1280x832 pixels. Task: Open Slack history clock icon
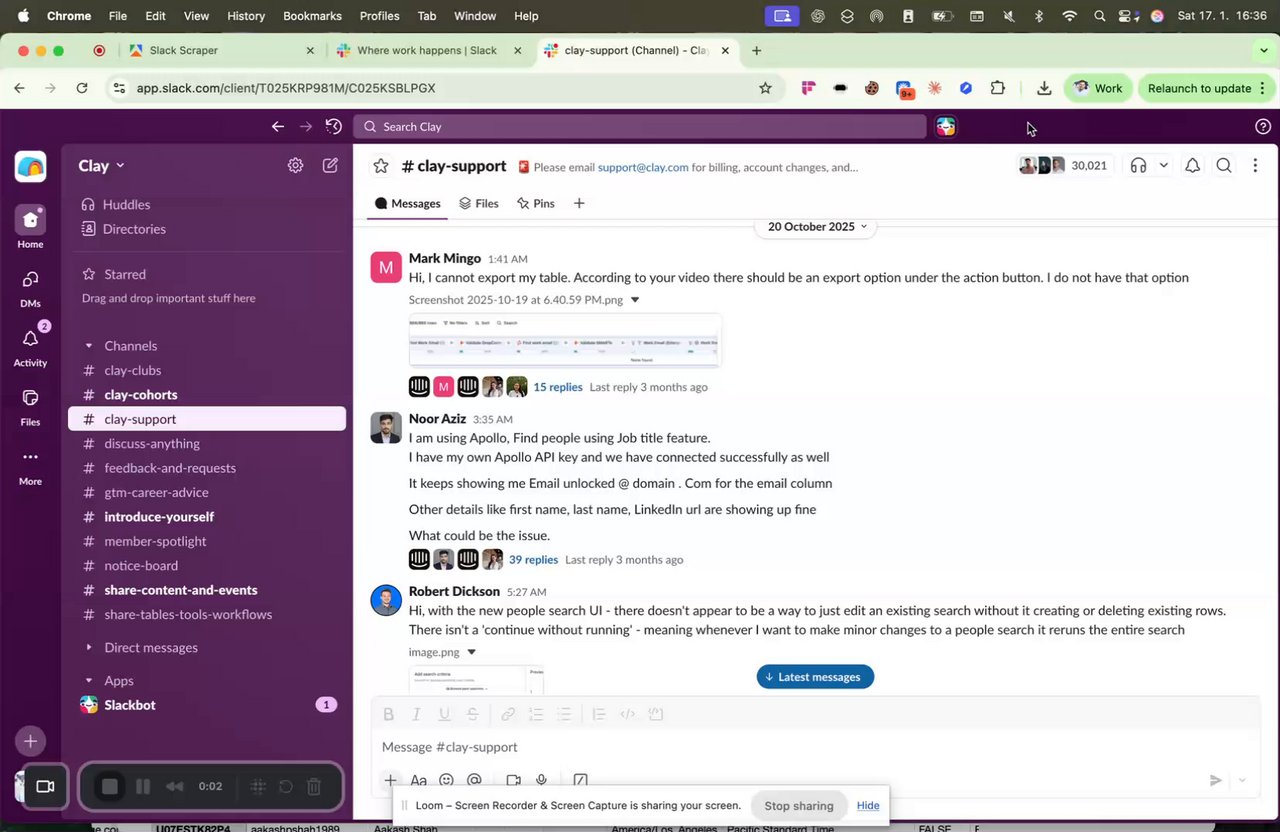click(334, 127)
